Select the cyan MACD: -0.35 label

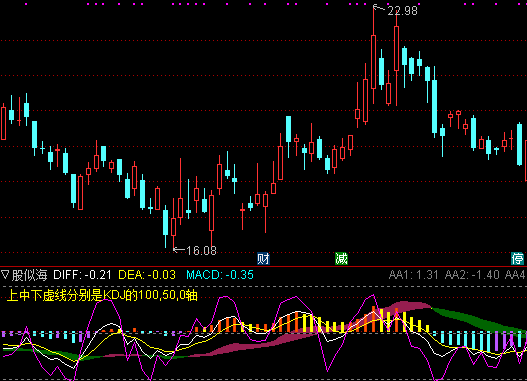[220, 275]
